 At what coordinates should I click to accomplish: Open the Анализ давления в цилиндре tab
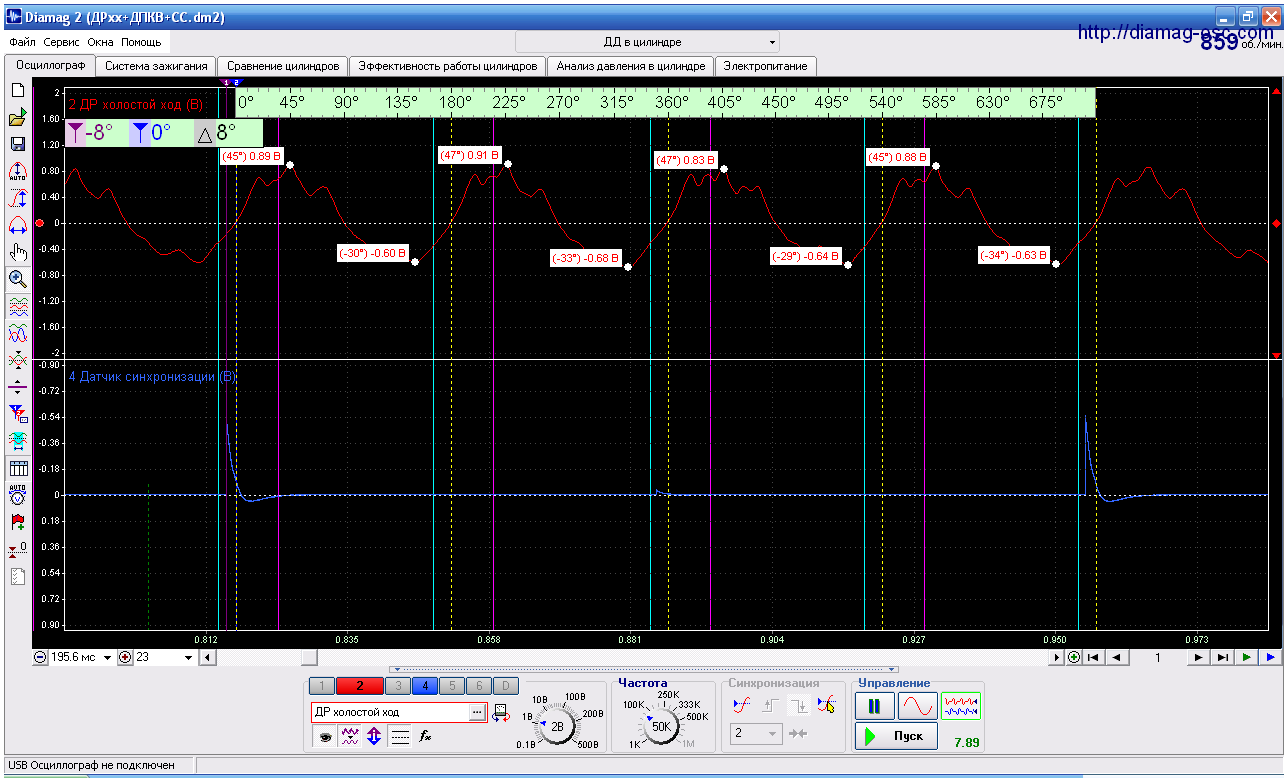(631, 66)
